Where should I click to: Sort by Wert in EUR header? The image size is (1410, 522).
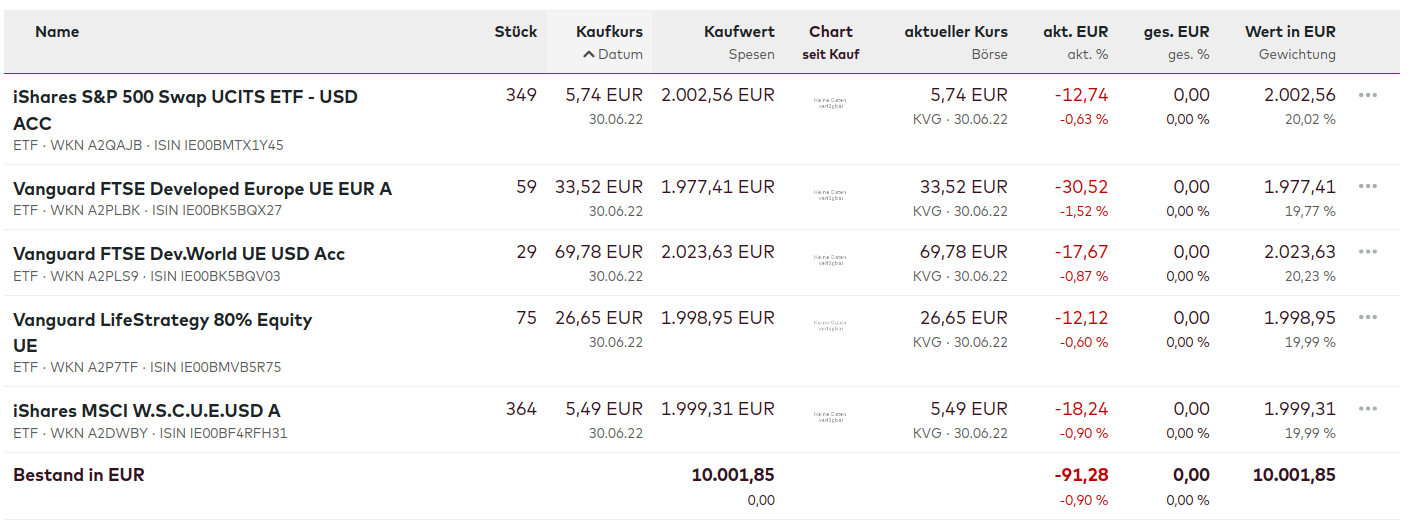click(x=1290, y=32)
